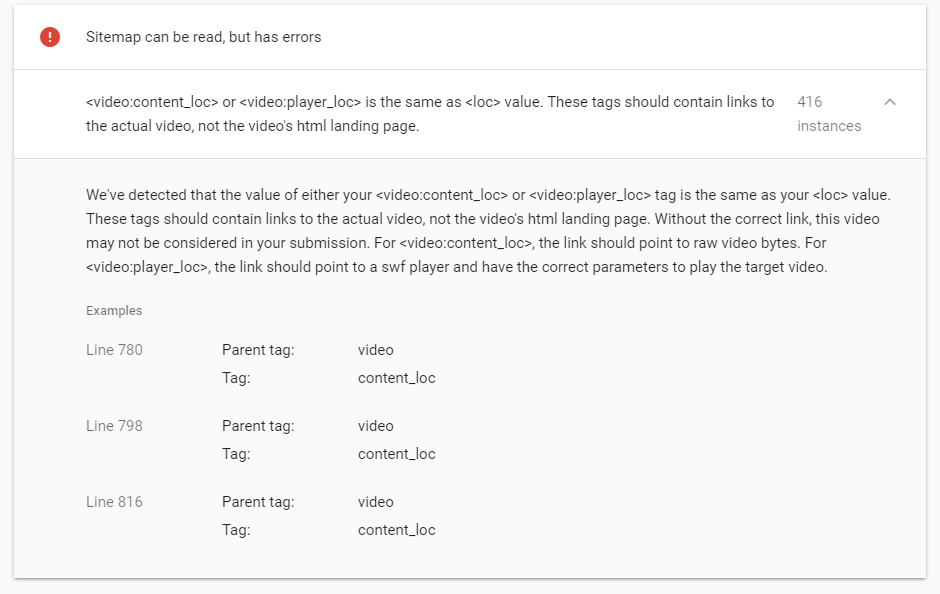Viewport: 940px width, 594px height.
Task: Click the "video" parent tag for Line 816
Action: pyautogui.click(x=375, y=502)
